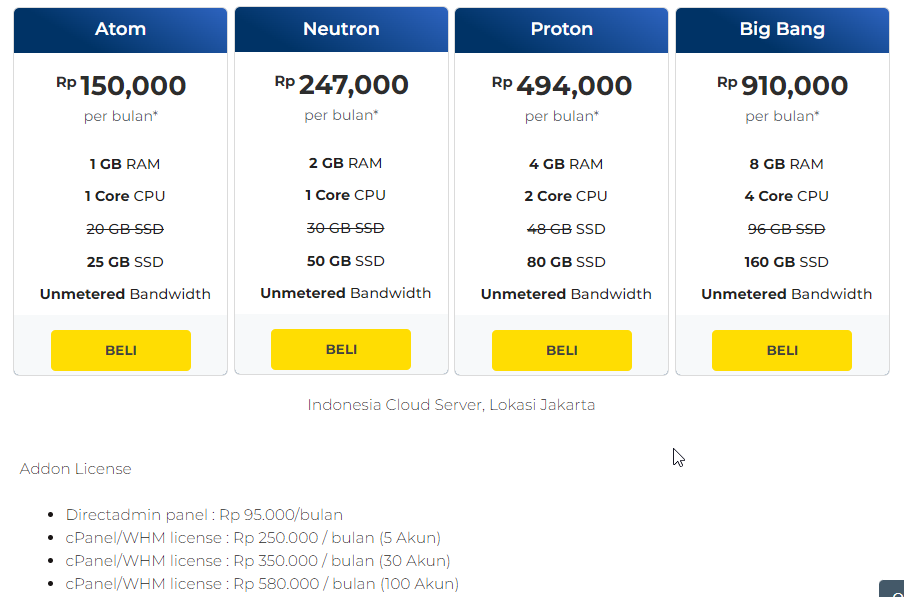Select the Atom plan header

pos(120,29)
